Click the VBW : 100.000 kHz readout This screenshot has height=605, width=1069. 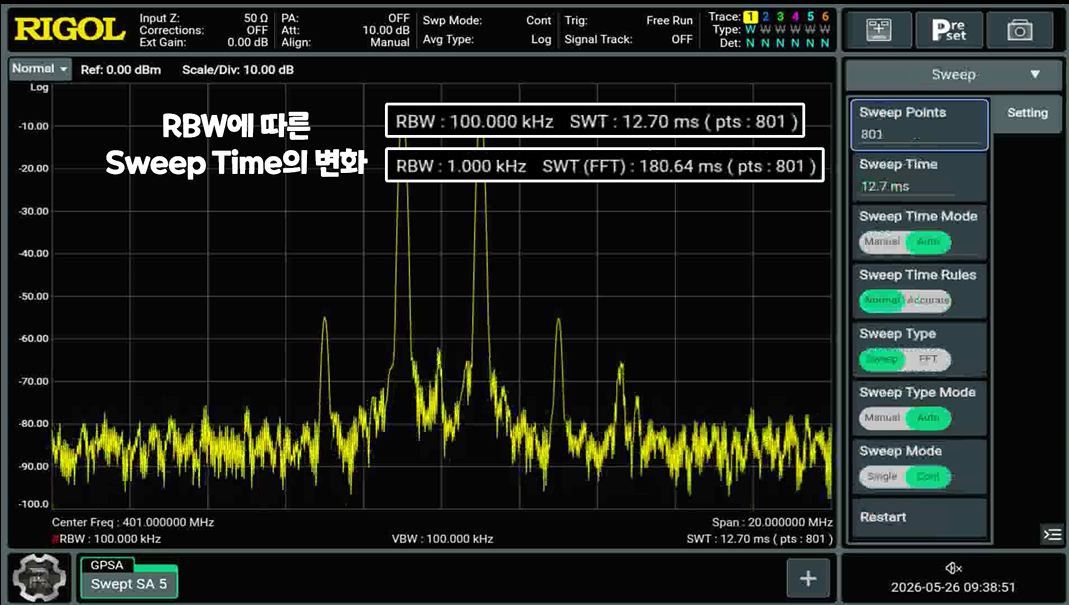click(x=442, y=539)
